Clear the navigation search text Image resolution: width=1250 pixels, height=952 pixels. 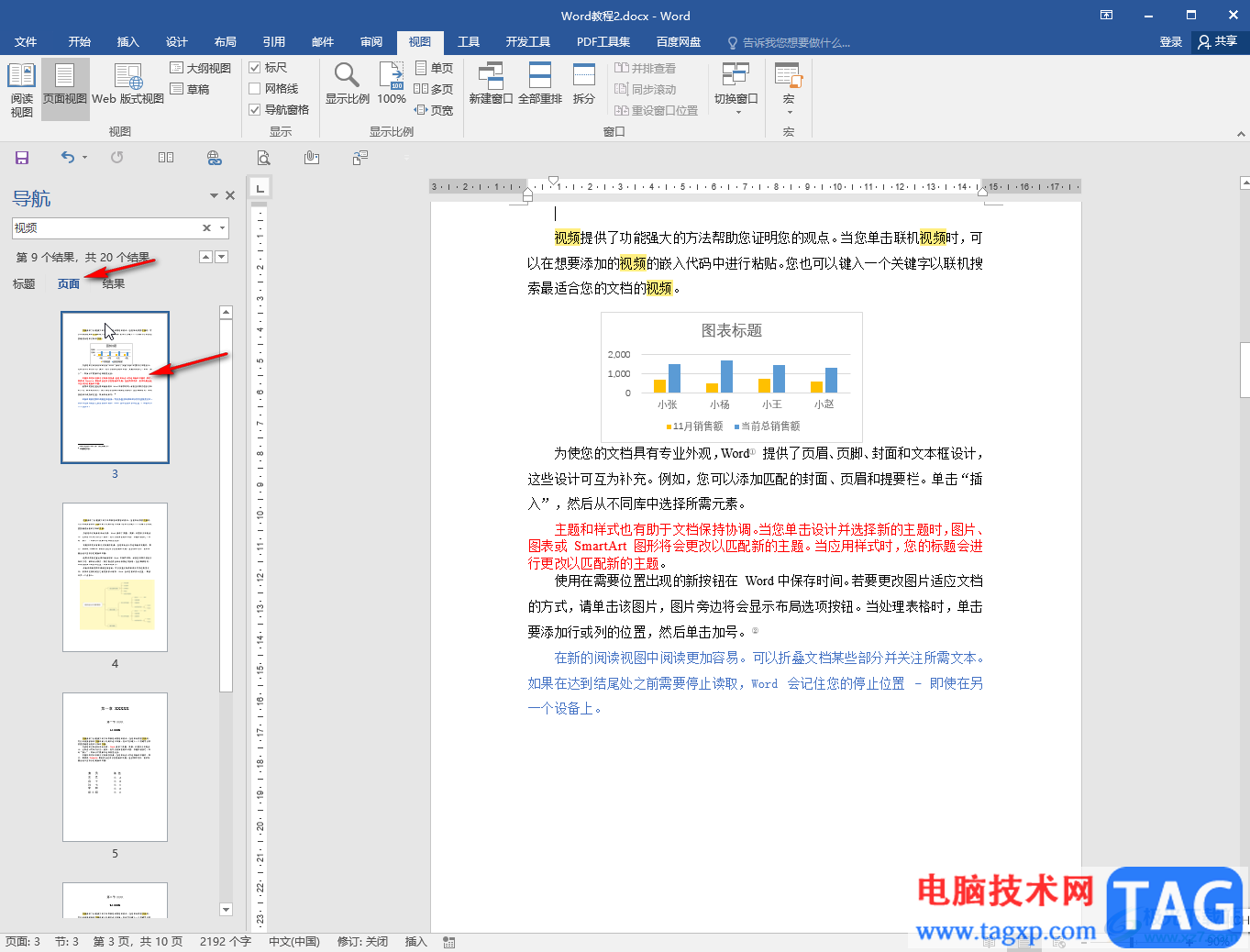pos(207,228)
